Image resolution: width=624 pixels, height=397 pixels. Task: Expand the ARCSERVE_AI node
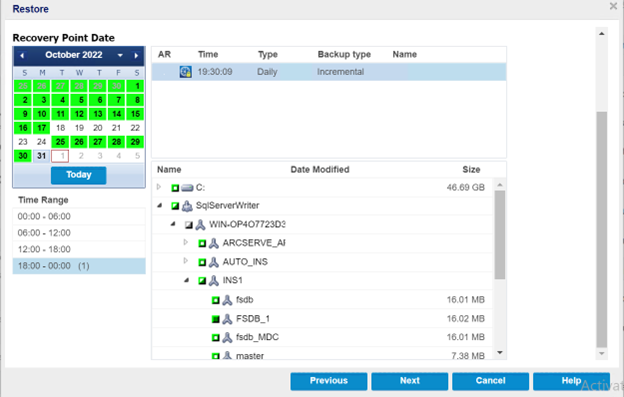point(185,242)
